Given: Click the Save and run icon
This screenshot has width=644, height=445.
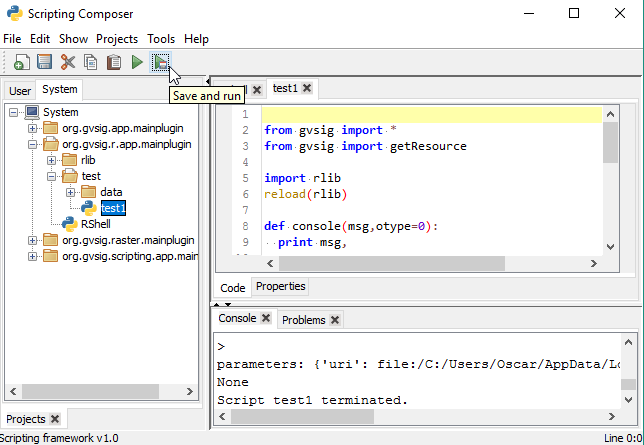Looking at the screenshot, I should (160, 62).
